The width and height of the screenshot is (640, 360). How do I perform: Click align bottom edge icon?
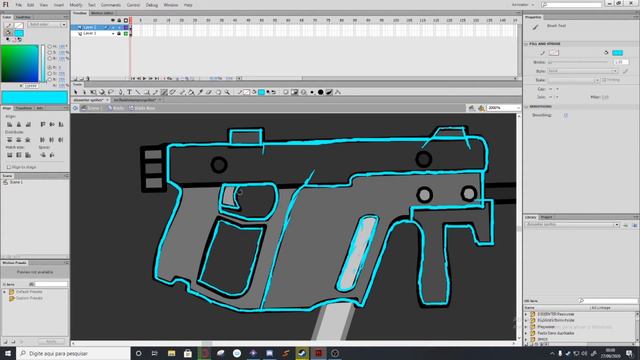(x=61, y=124)
